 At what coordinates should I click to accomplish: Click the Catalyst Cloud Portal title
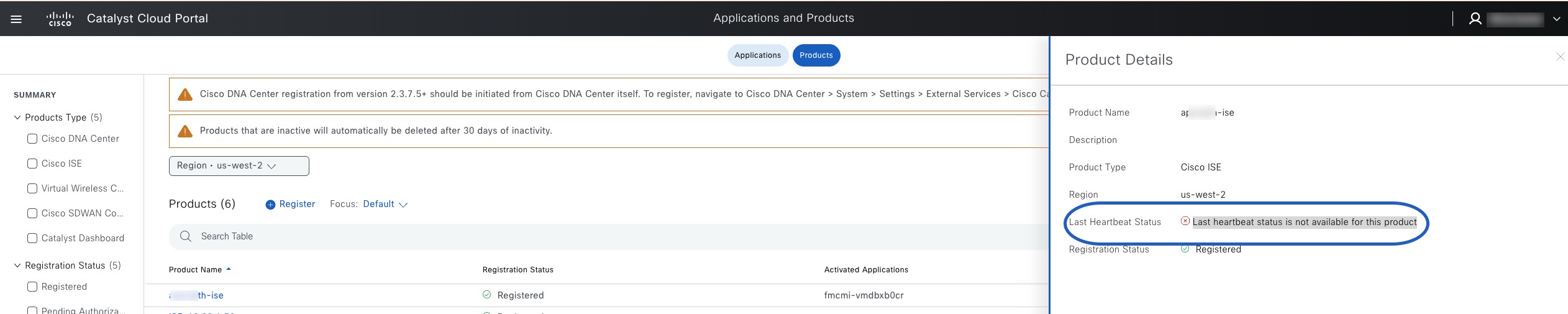click(147, 19)
